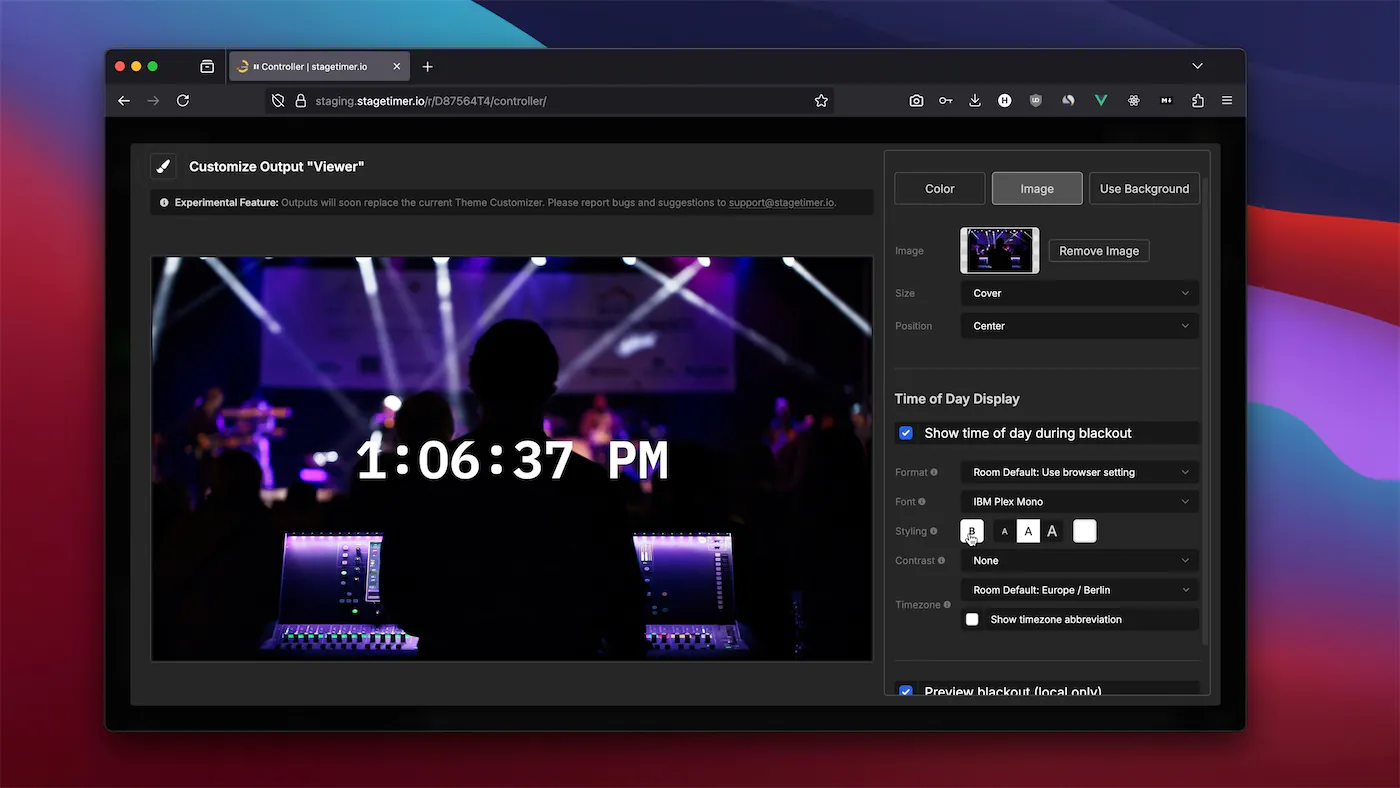The height and width of the screenshot is (788, 1400).
Task: Open the uBlock Origin shield extension
Action: [x=1036, y=101]
